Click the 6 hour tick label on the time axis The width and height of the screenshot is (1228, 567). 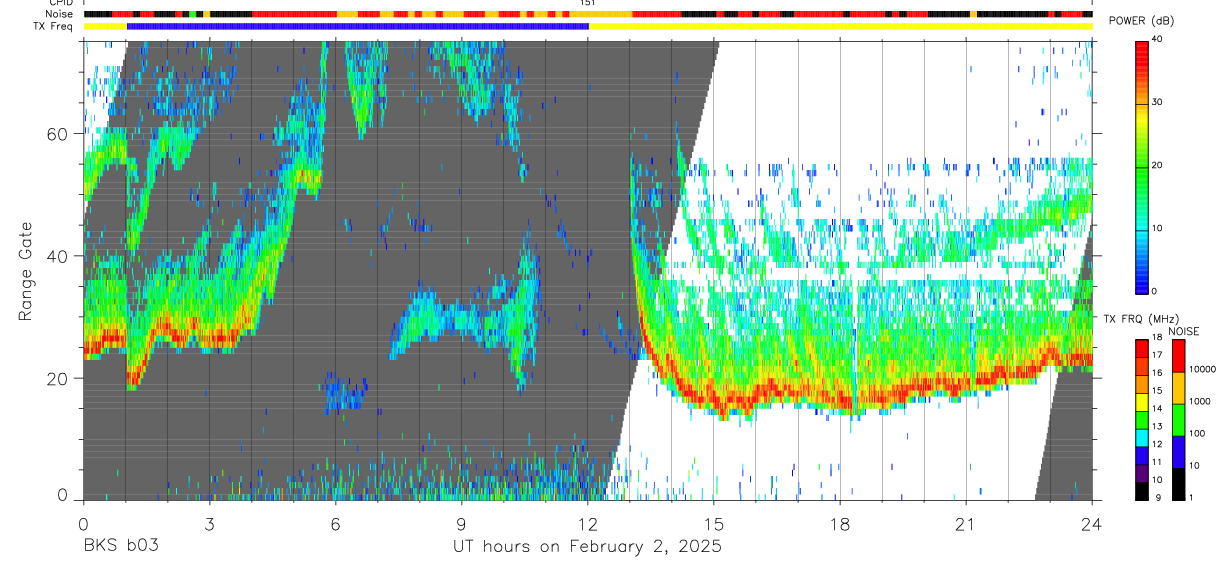click(x=335, y=524)
